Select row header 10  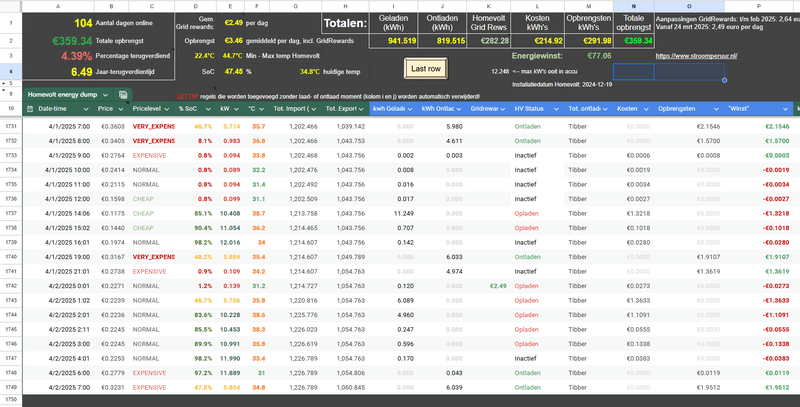pyautogui.click(x=11, y=109)
